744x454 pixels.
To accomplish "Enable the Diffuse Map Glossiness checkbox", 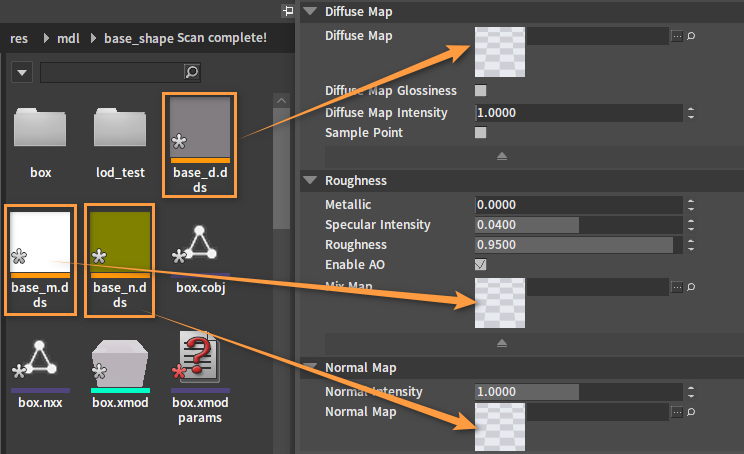I will (481, 91).
